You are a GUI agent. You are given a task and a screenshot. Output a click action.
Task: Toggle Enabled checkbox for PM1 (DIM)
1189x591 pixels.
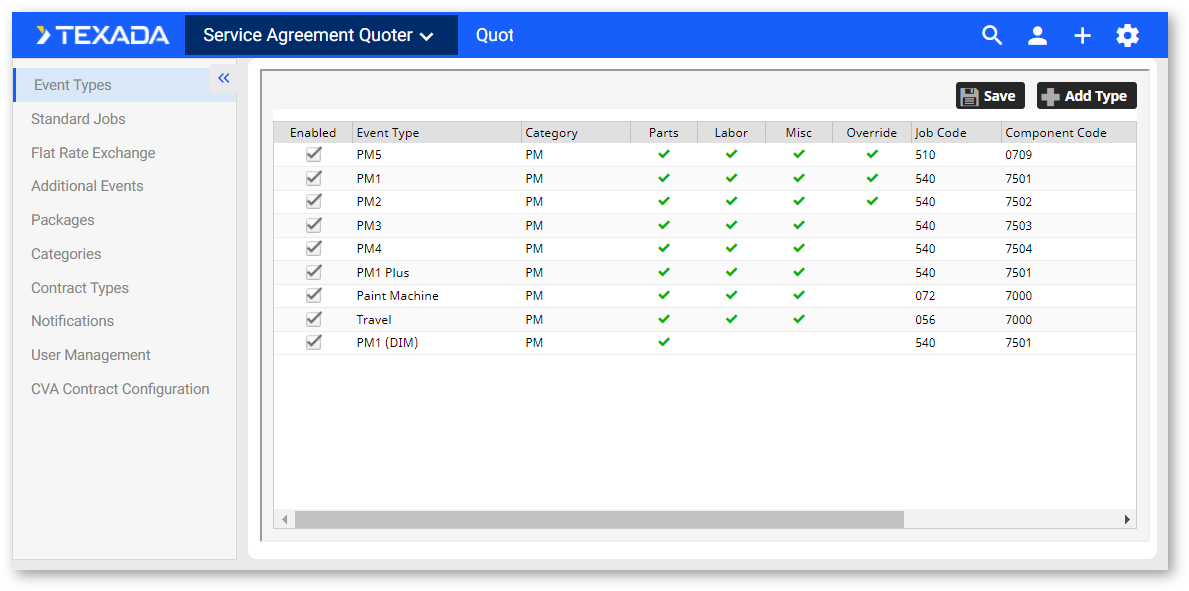point(313,342)
